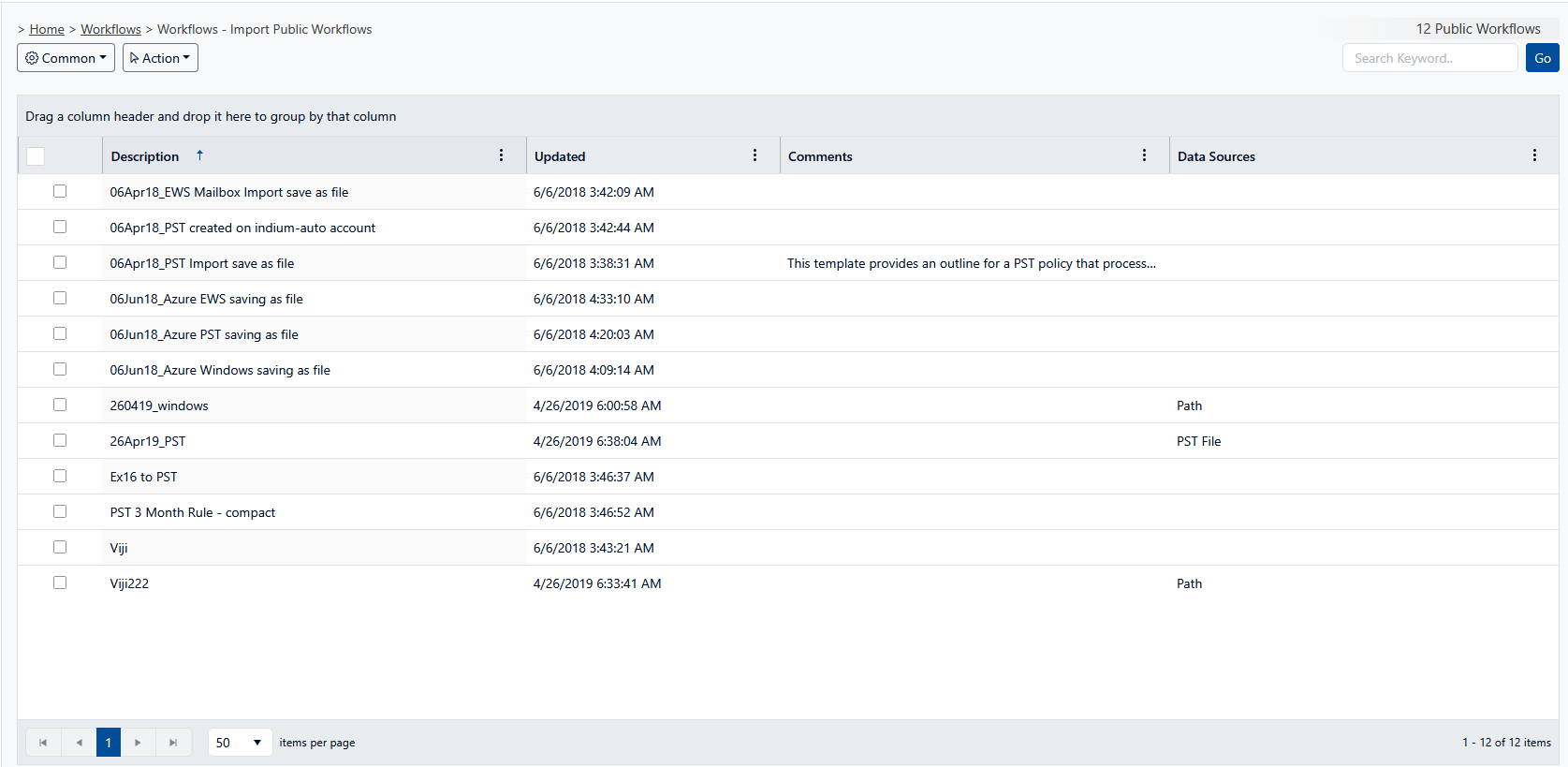Open the items per page dropdown

coord(240,743)
